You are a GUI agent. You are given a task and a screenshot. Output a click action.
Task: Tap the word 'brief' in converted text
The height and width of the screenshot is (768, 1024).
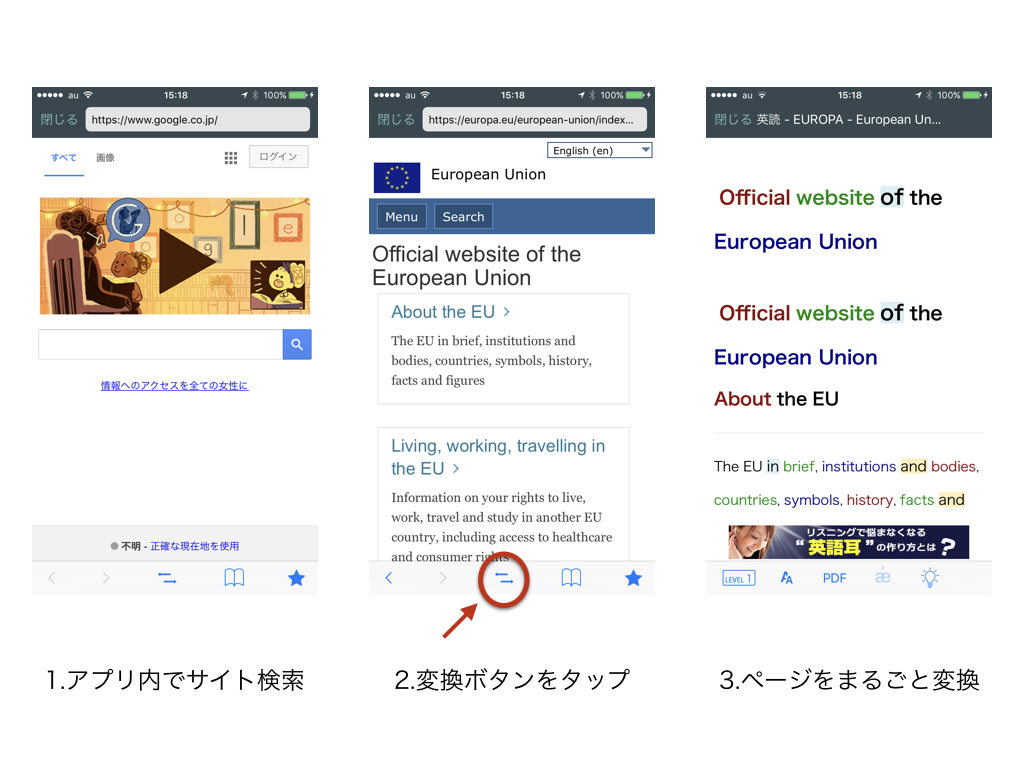click(x=799, y=466)
